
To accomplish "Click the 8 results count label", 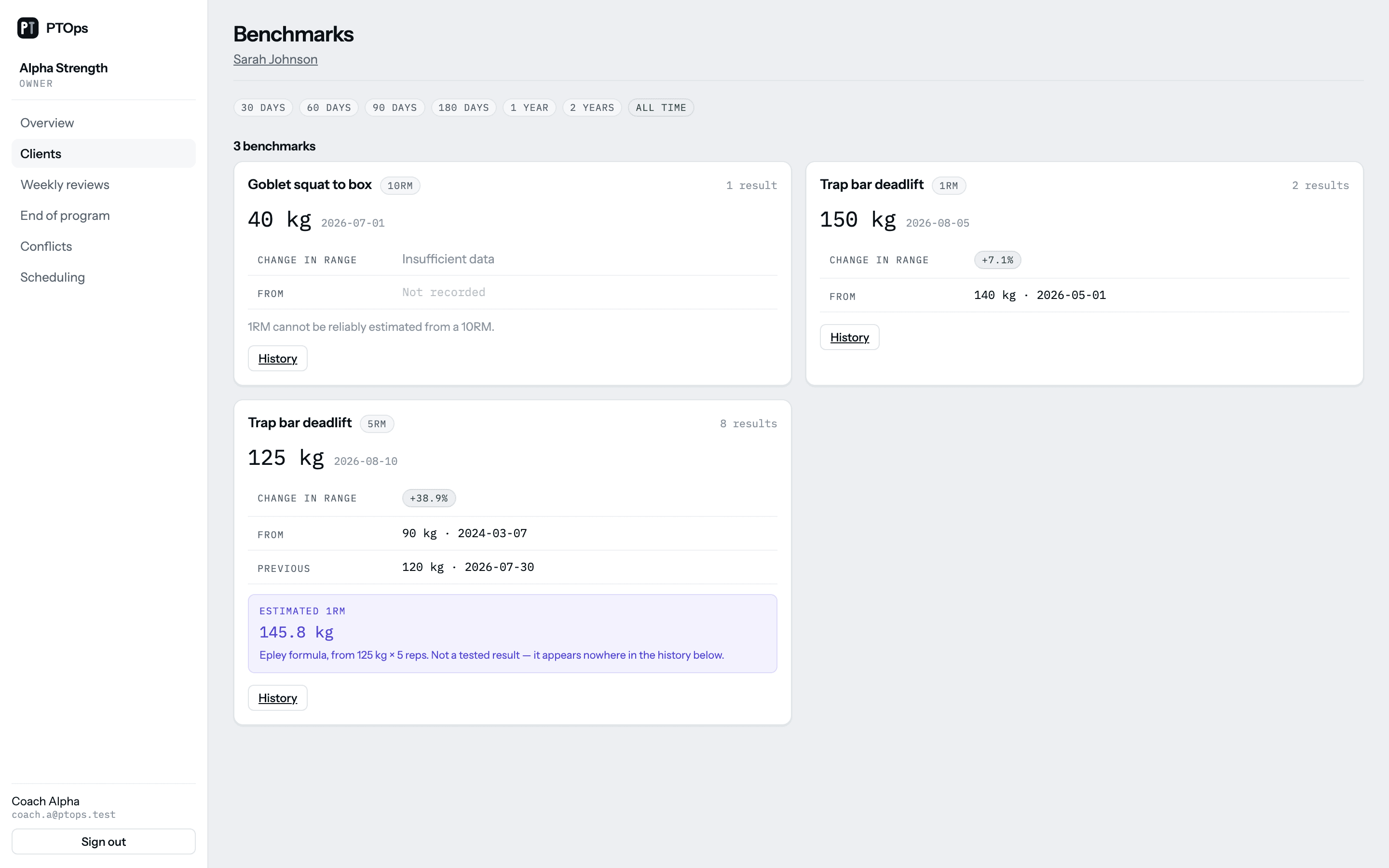I will pos(749,424).
